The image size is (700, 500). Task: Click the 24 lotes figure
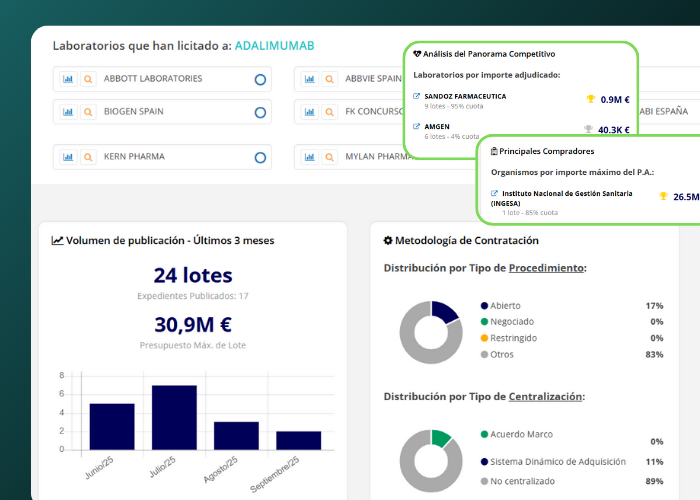coord(193,275)
